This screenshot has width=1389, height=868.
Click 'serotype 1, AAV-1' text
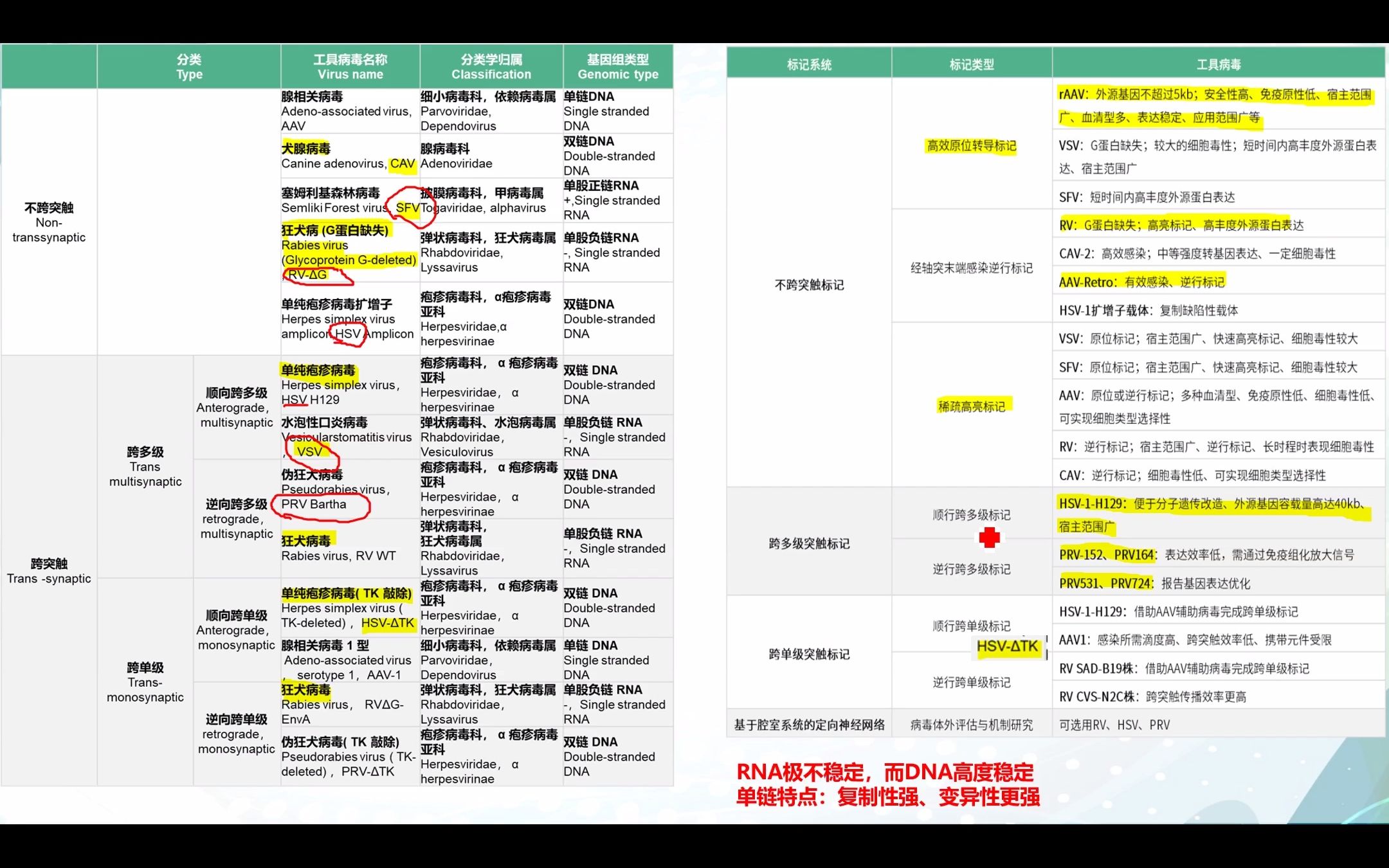tap(349, 674)
